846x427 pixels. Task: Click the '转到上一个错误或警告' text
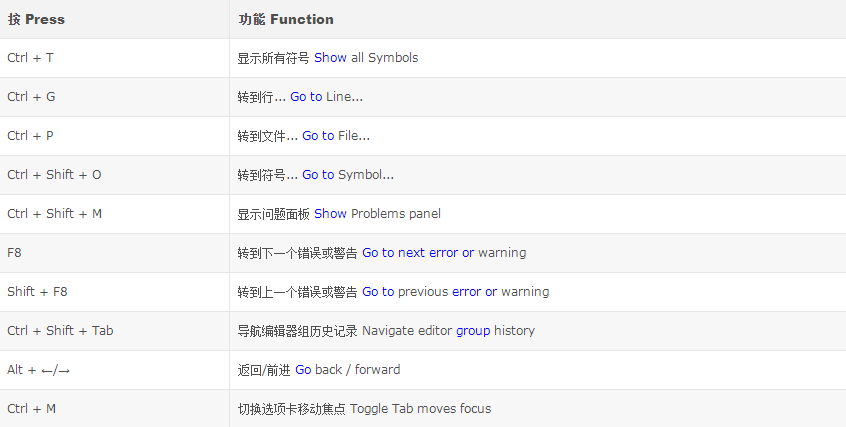[x=297, y=292]
